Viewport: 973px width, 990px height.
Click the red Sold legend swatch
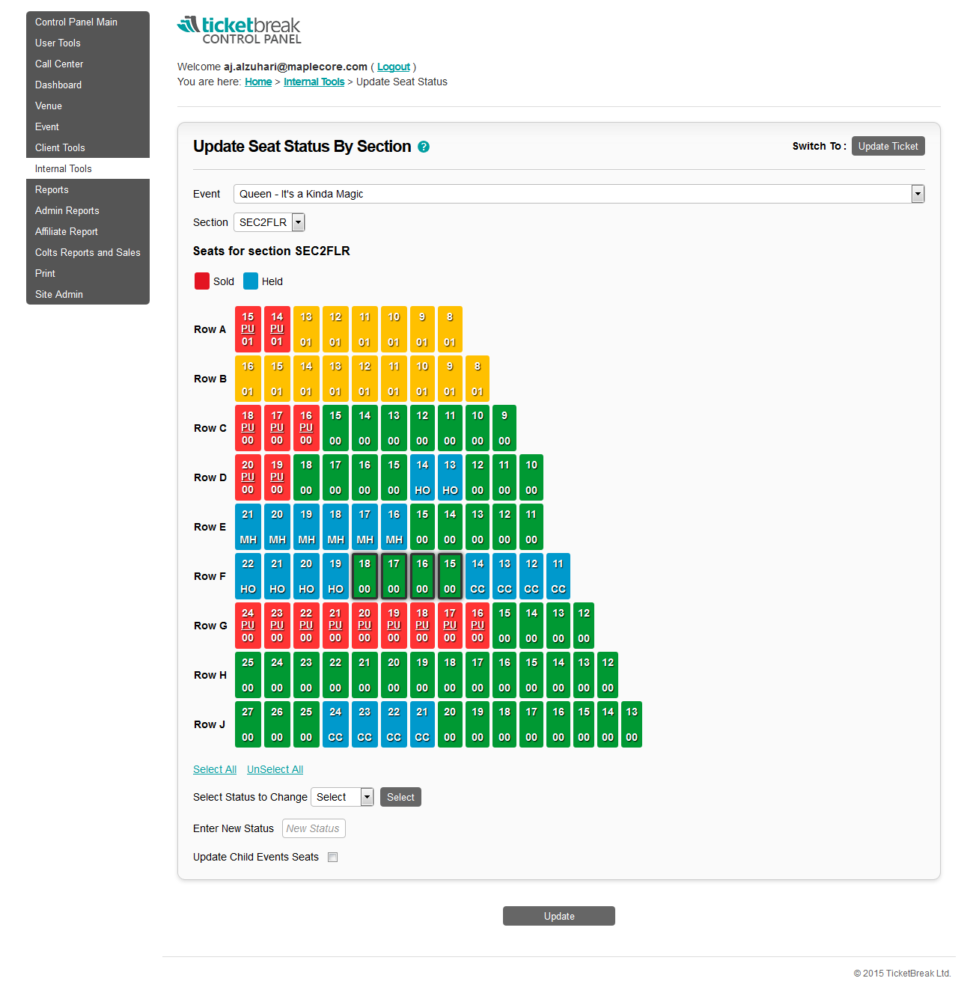pyautogui.click(x=201, y=282)
